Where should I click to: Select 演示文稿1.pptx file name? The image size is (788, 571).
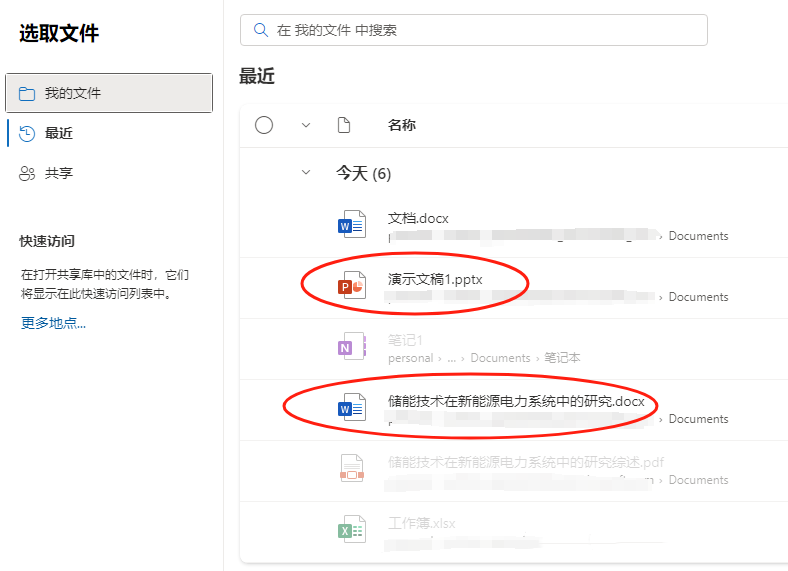(435, 279)
